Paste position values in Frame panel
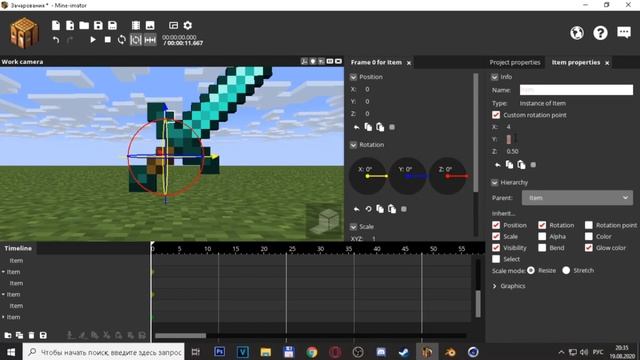The height and width of the screenshot is (360, 640). (x=380, y=127)
